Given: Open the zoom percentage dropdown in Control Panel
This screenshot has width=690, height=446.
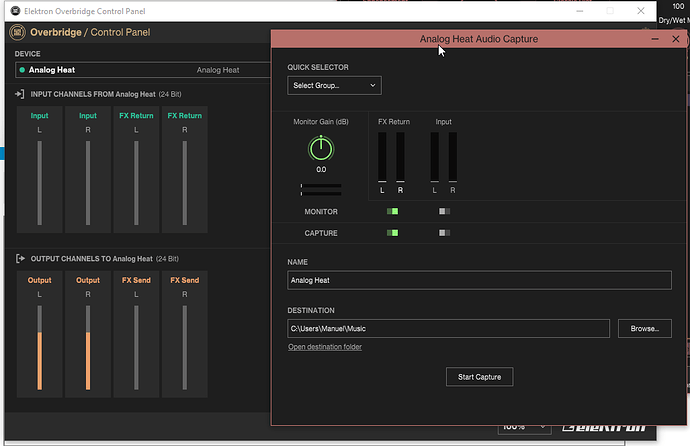Looking at the screenshot, I should point(524,427).
